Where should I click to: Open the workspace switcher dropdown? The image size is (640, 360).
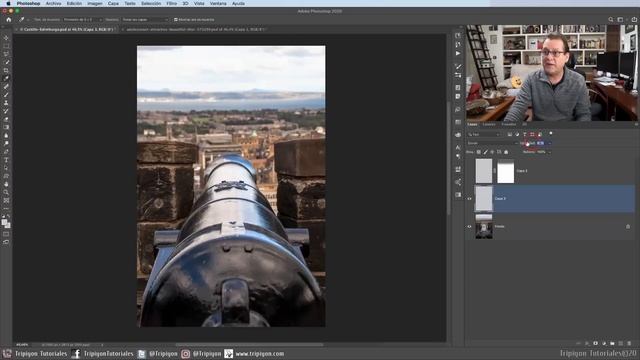621,19
